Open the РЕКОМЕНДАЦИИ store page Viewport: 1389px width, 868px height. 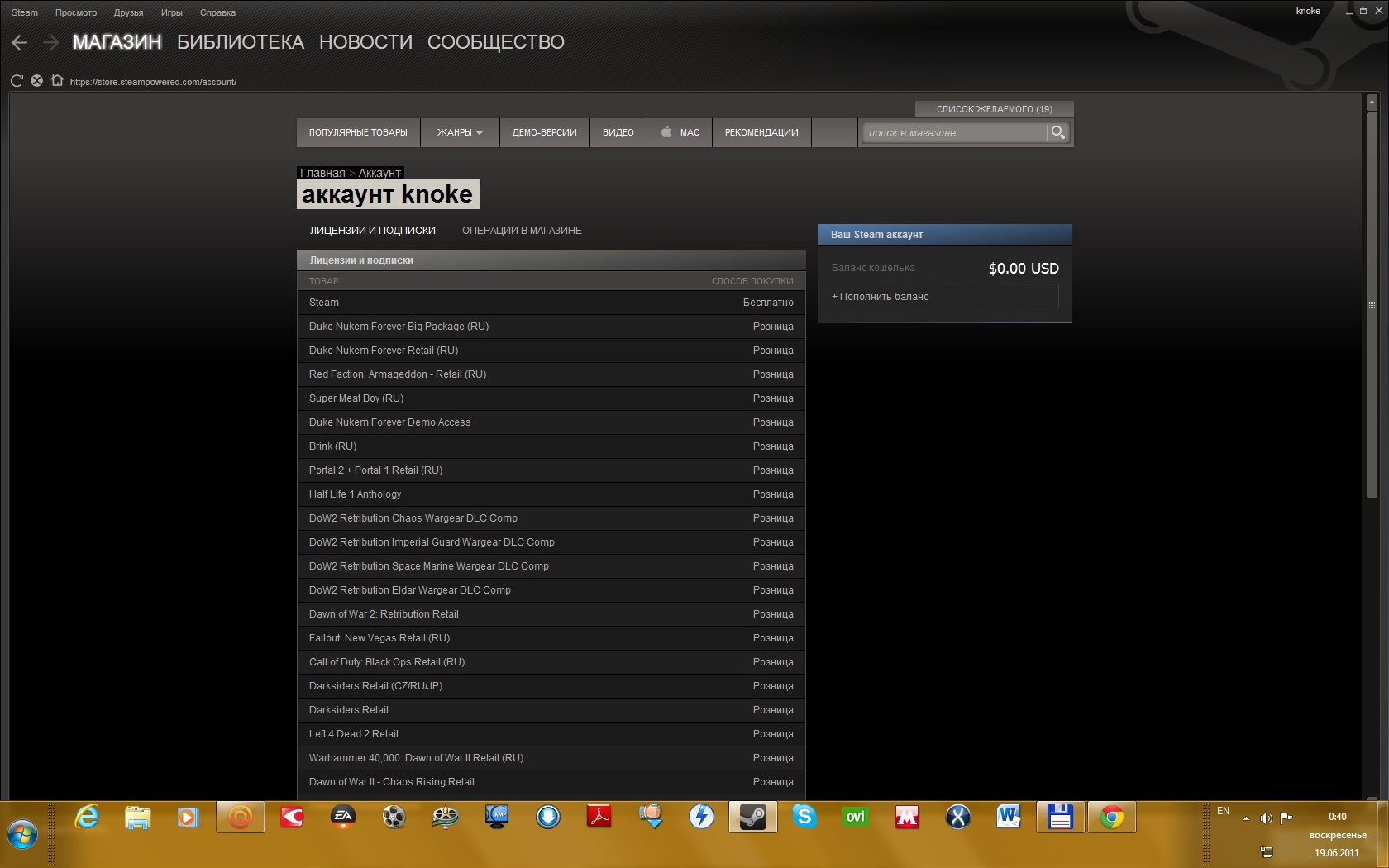[761, 132]
